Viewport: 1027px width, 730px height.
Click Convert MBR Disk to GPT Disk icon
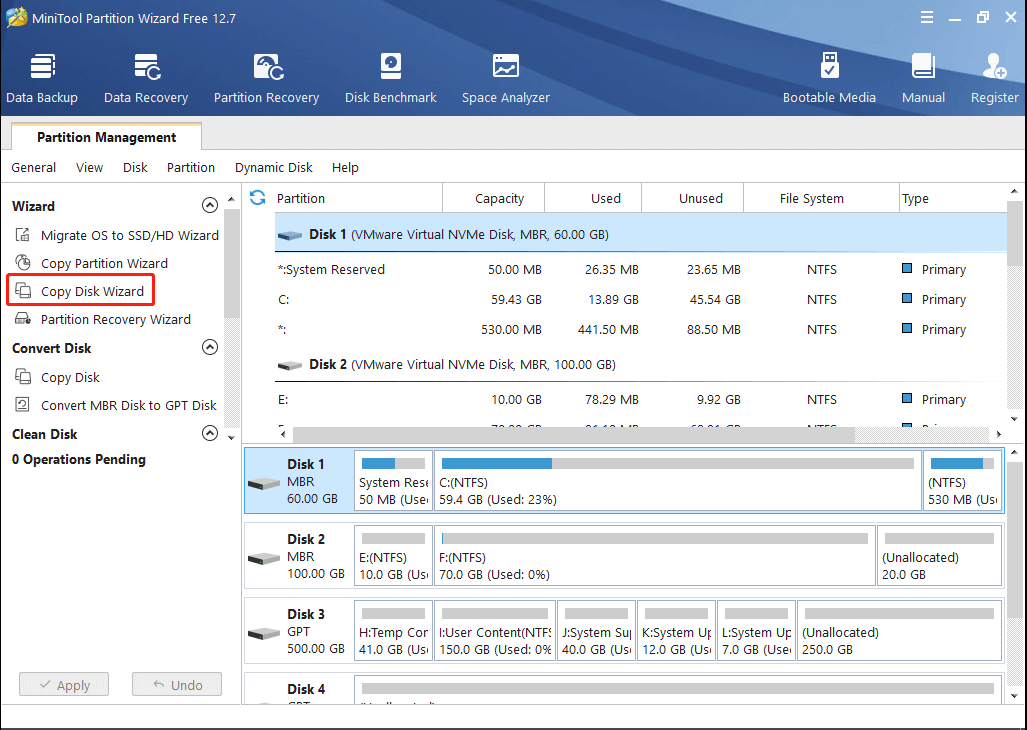(x=23, y=405)
